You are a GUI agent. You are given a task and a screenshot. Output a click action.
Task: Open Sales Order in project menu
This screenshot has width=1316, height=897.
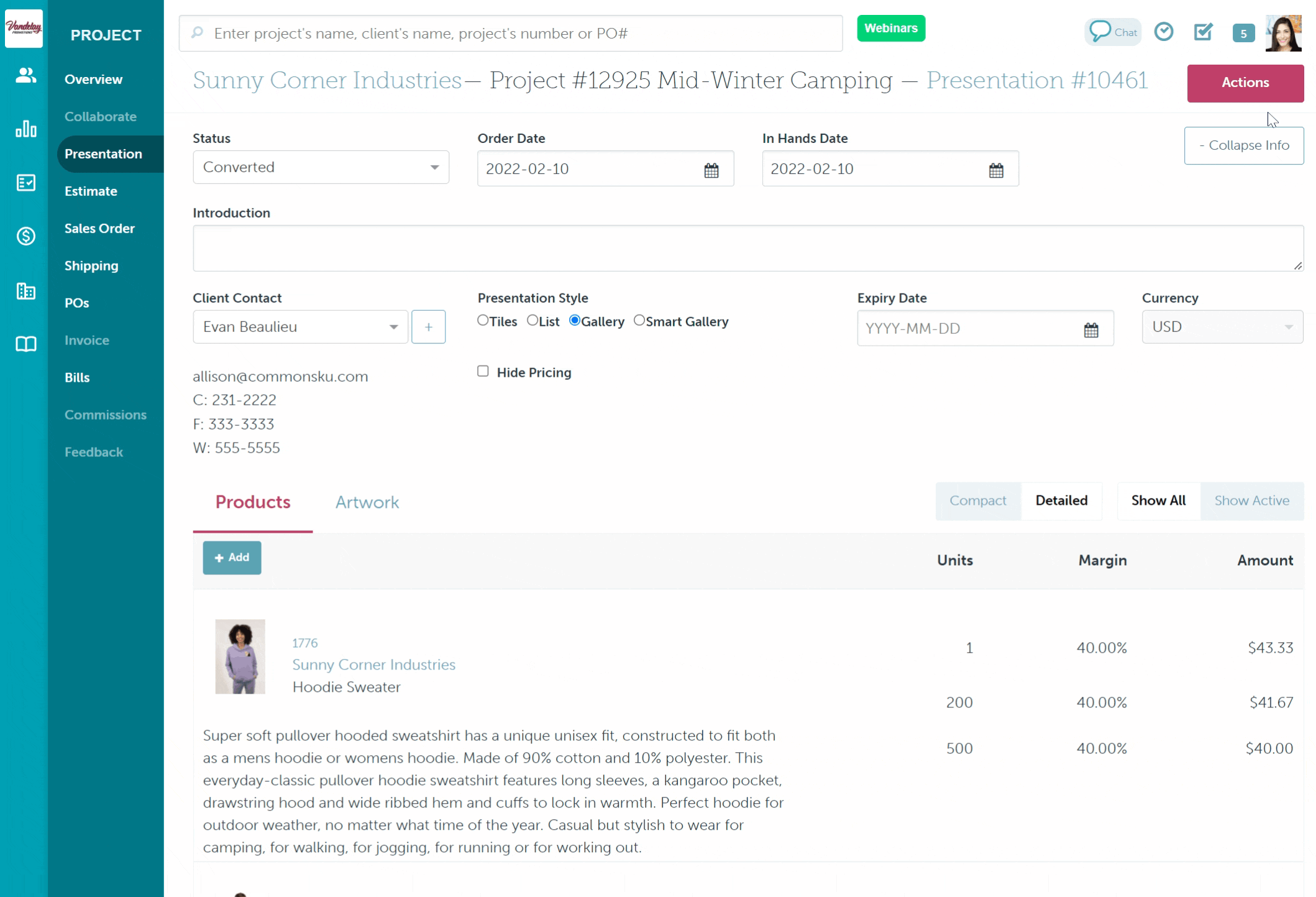tap(99, 228)
